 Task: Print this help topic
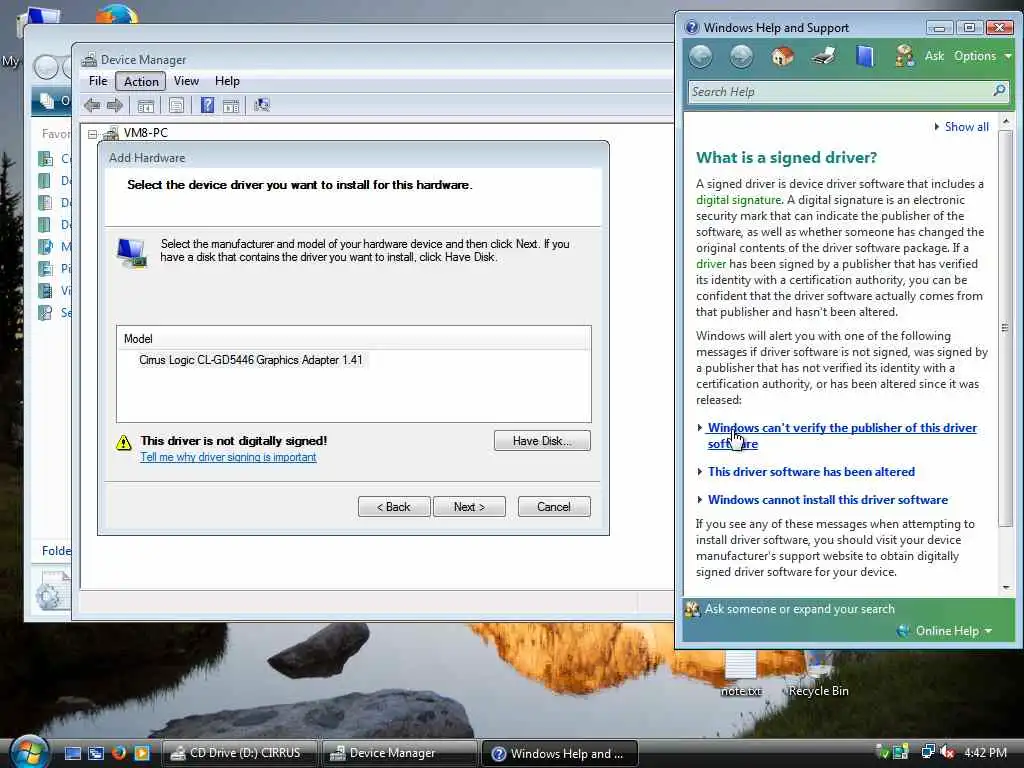[824, 57]
